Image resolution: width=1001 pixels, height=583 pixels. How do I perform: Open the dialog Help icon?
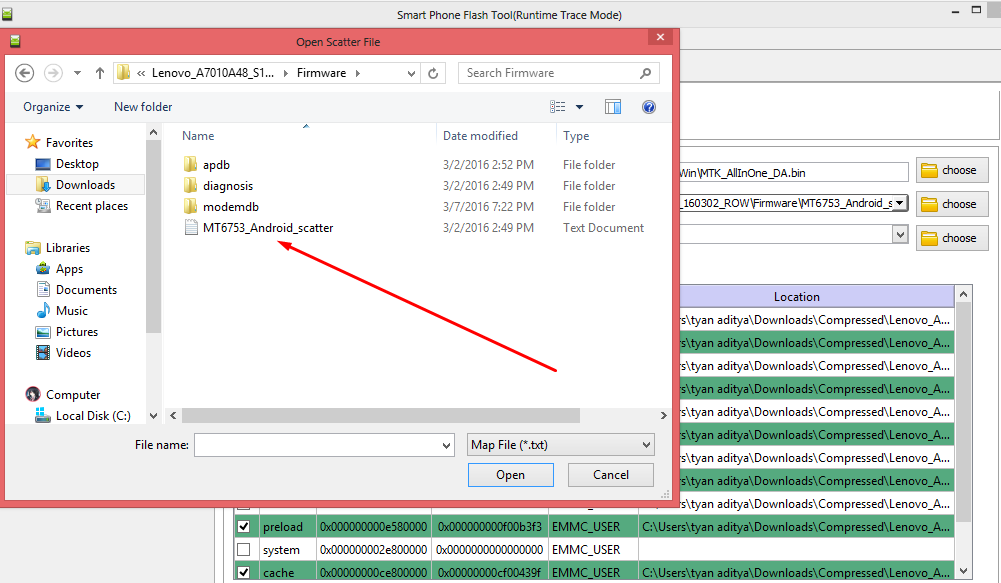tap(648, 107)
